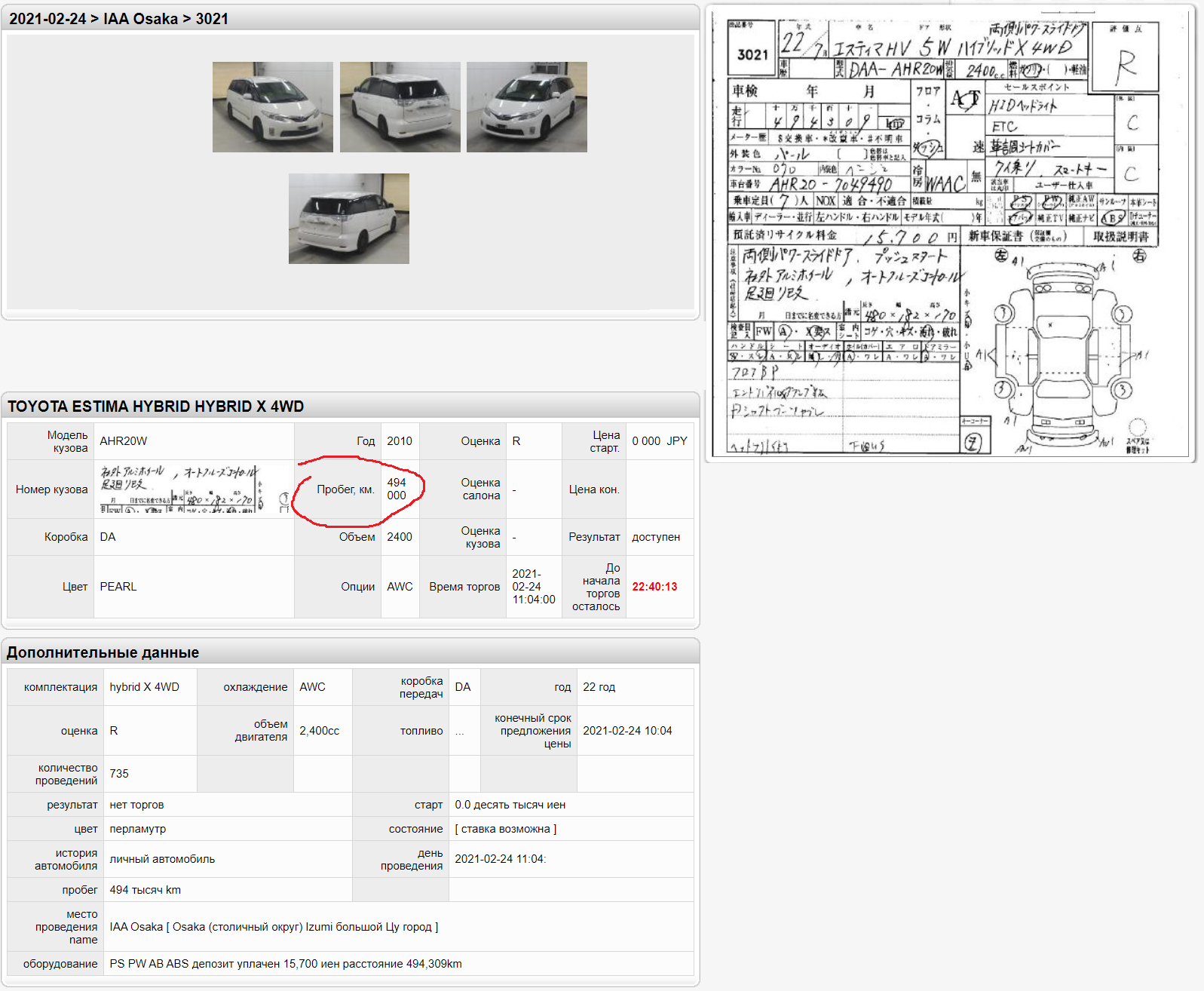
Task: Click the result value 'доступен'
Action: click(x=656, y=537)
